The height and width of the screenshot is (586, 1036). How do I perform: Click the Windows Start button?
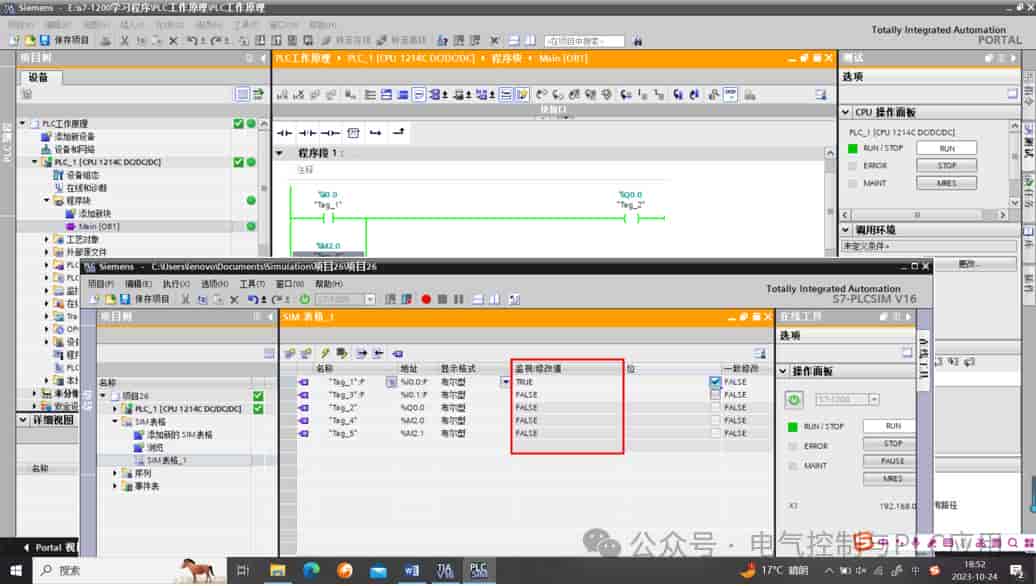[x=15, y=570]
